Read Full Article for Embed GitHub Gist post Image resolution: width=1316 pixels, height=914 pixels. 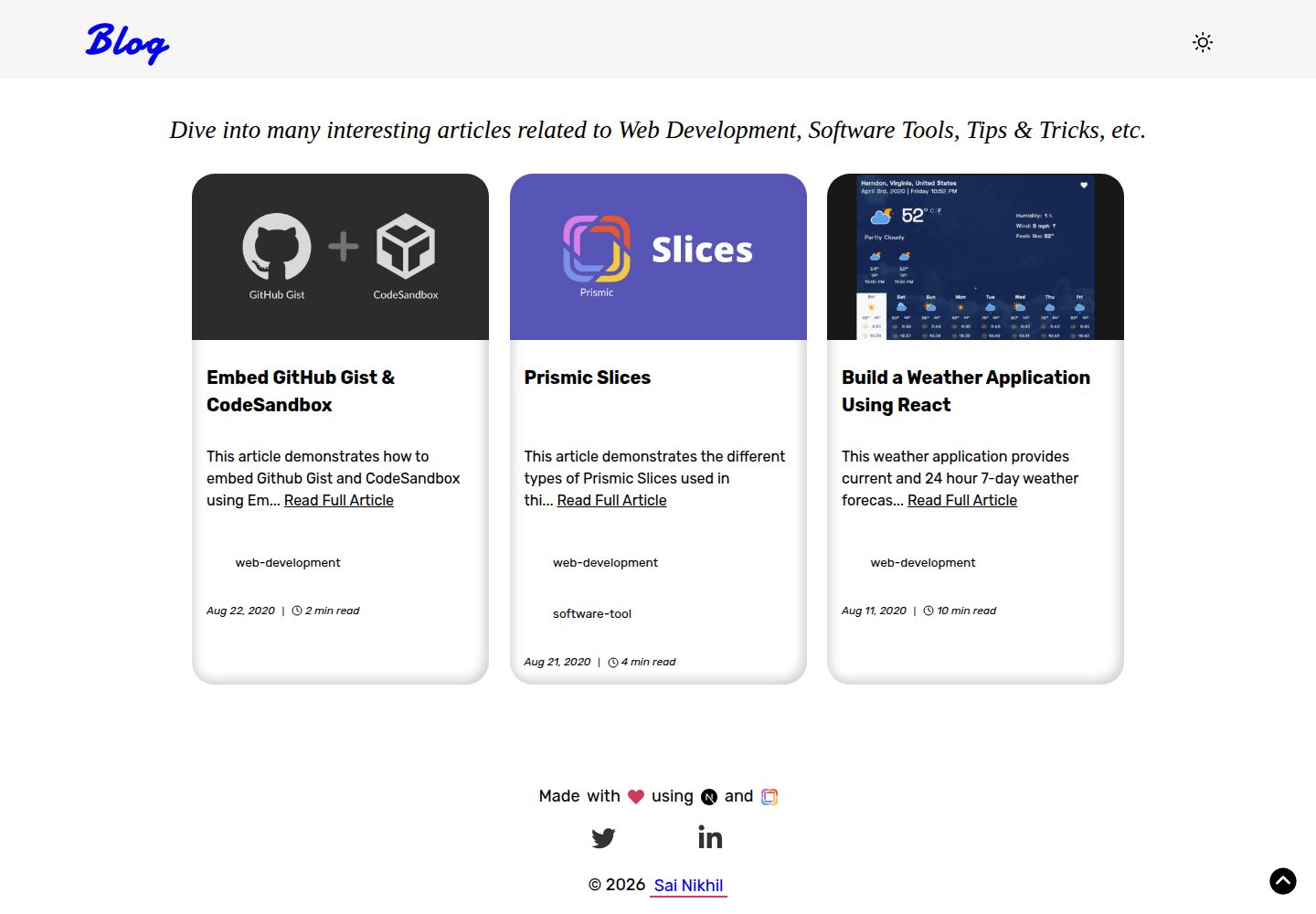pos(339,500)
